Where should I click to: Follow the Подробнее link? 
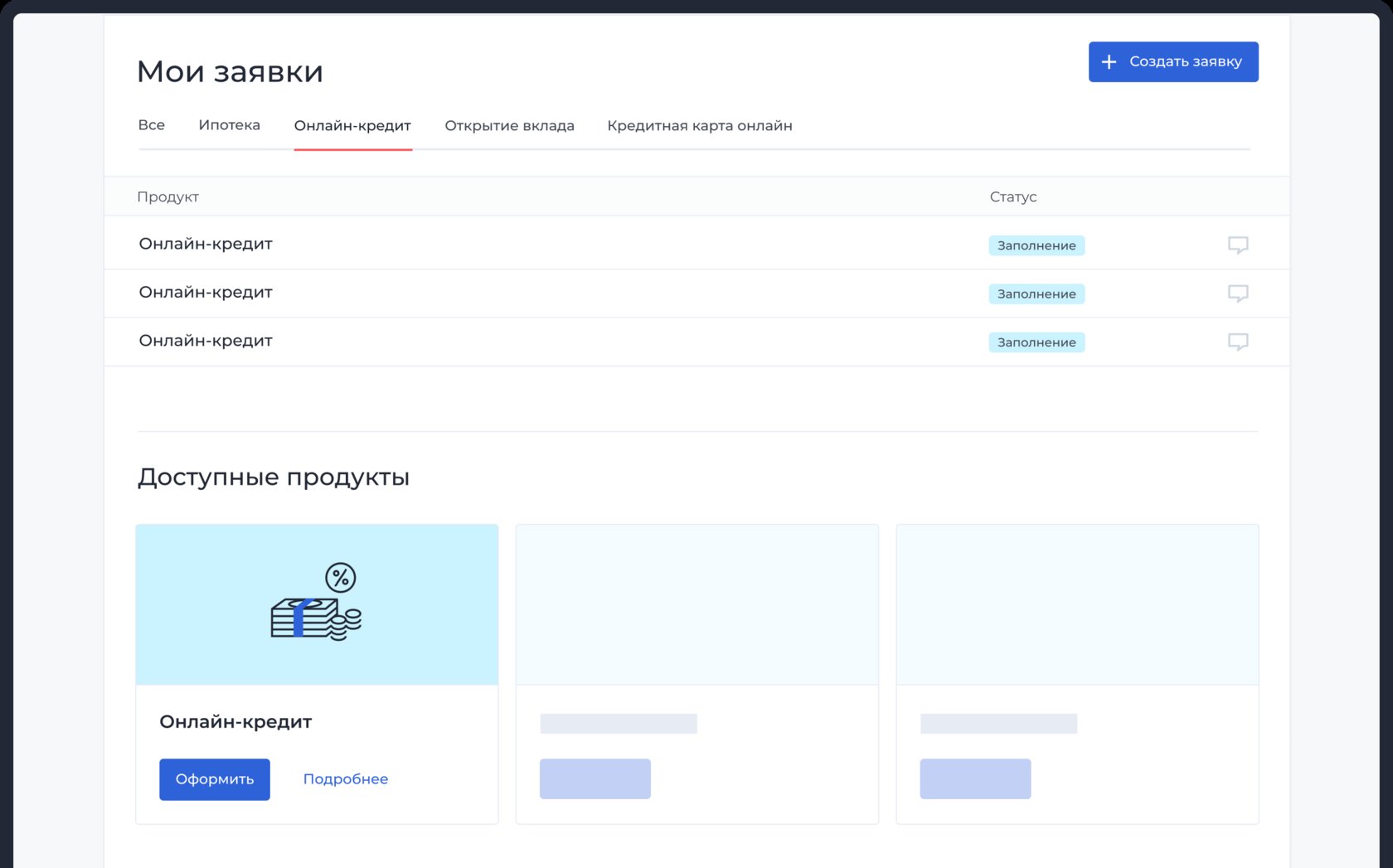click(x=345, y=779)
